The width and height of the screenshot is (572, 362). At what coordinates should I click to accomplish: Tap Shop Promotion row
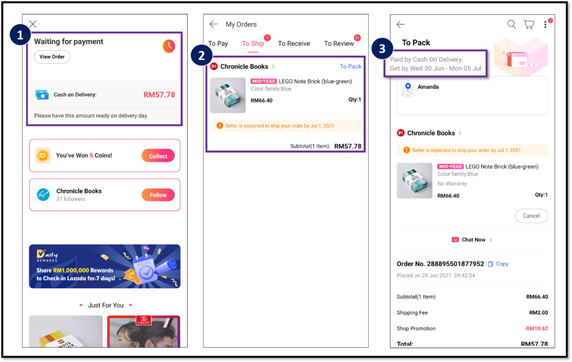tap(472, 328)
